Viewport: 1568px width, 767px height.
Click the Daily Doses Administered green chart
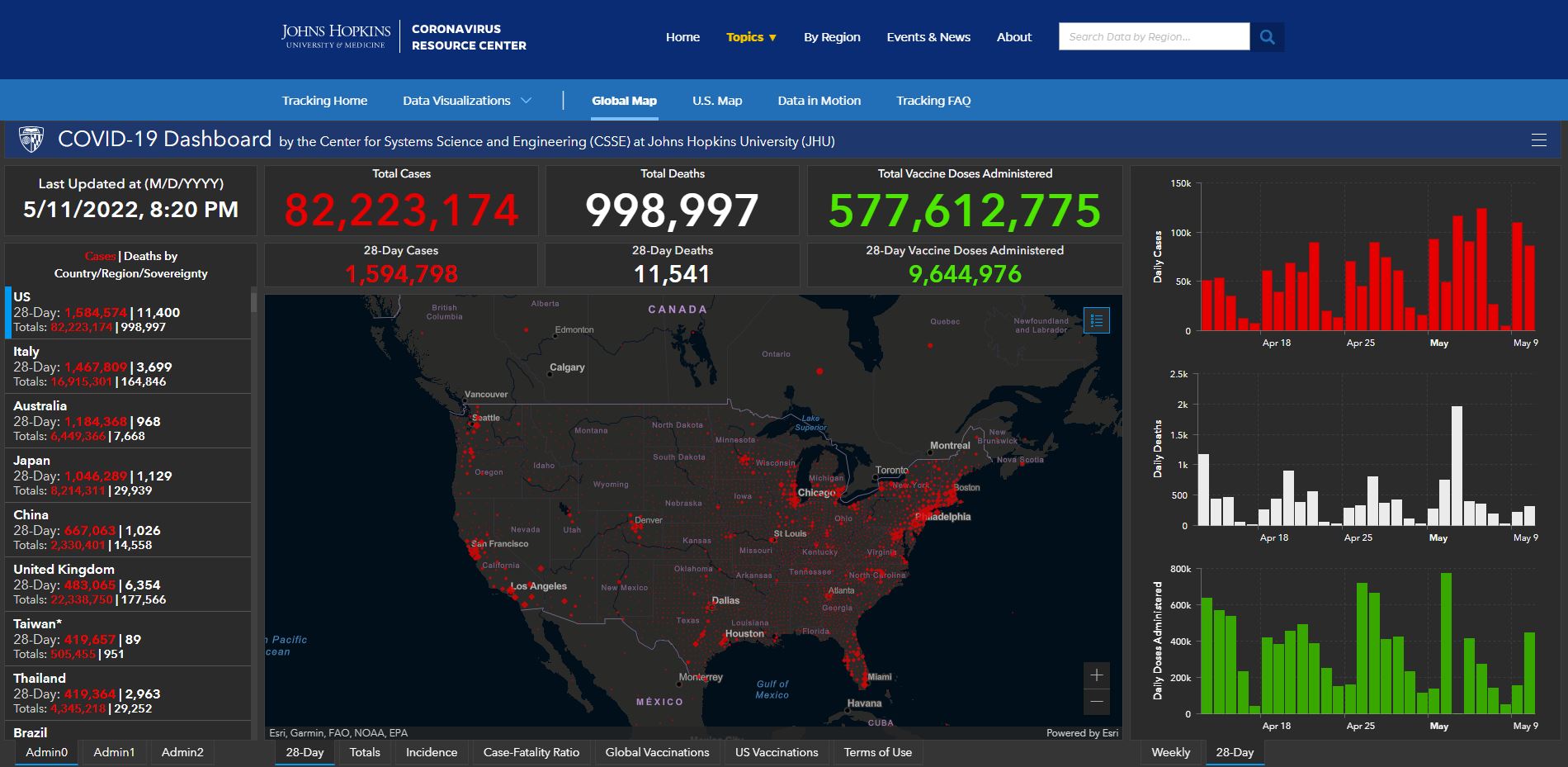[x=1367, y=642]
